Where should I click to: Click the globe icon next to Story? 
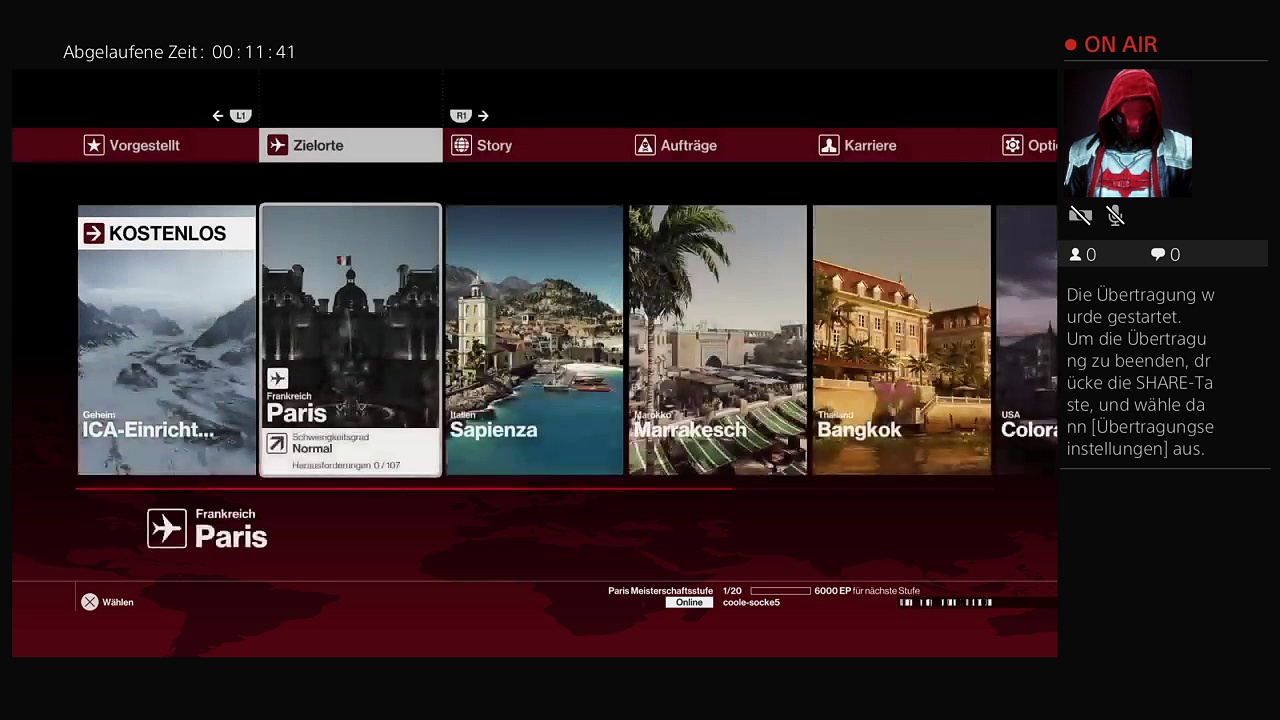461,146
